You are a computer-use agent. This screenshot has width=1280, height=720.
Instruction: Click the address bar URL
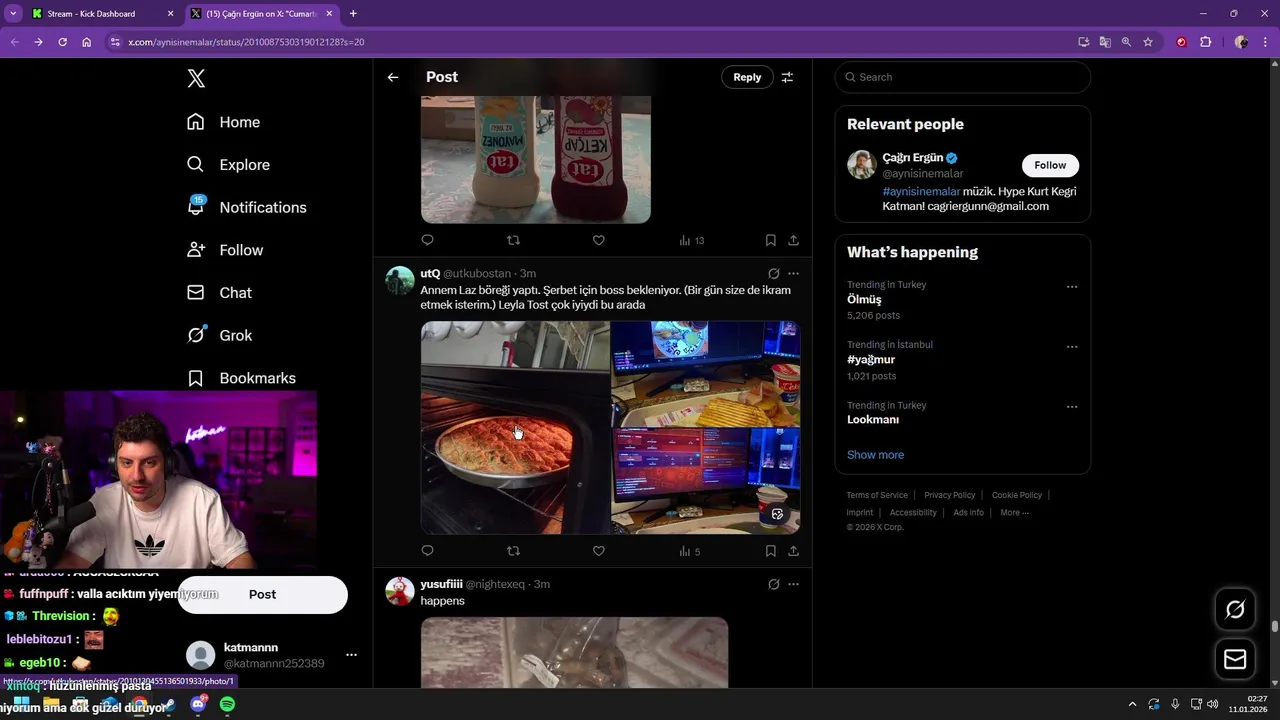point(246,42)
